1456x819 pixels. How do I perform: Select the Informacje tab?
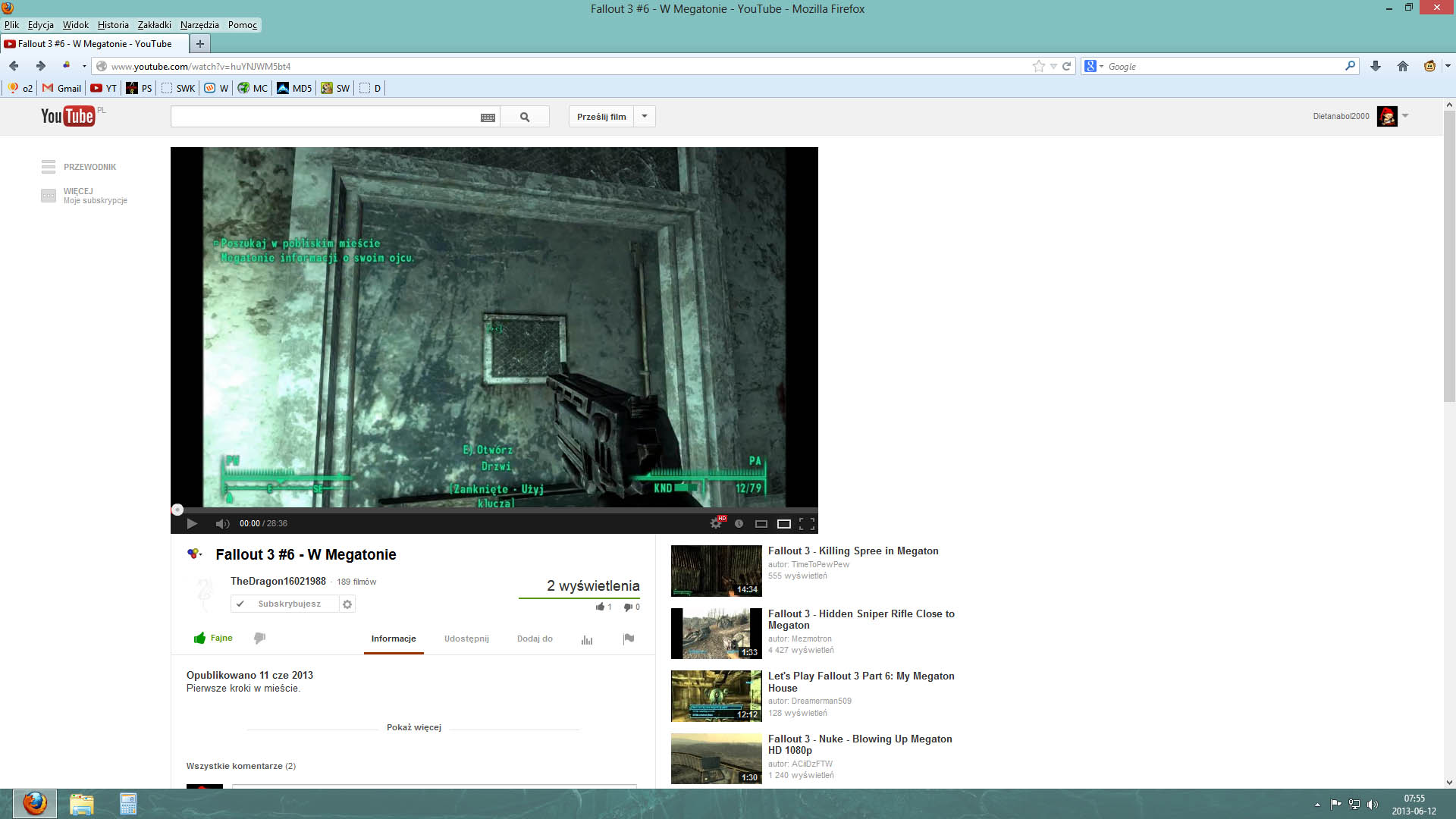(394, 639)
